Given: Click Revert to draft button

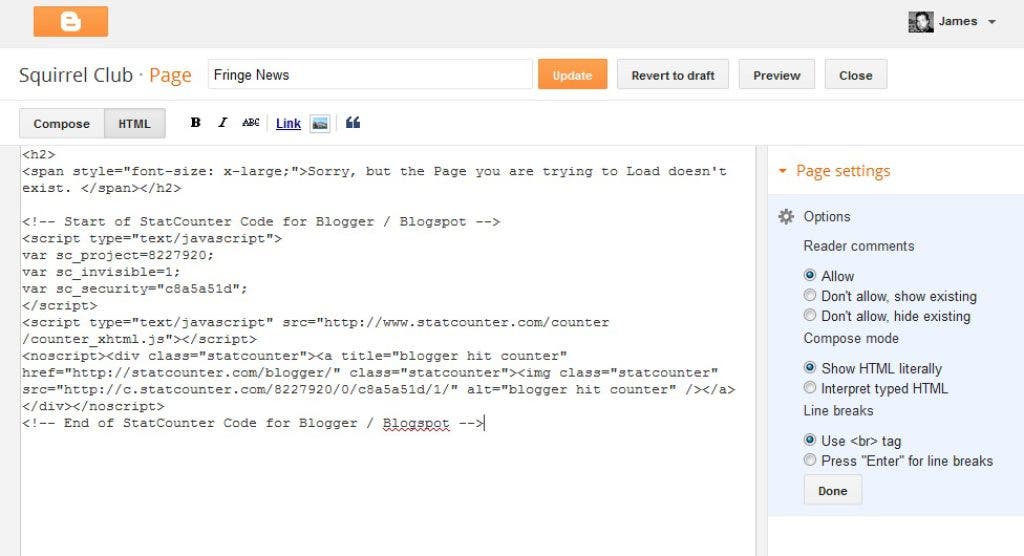Looking at the screenshot, I should pyautogui.click(x=673, y=75).
